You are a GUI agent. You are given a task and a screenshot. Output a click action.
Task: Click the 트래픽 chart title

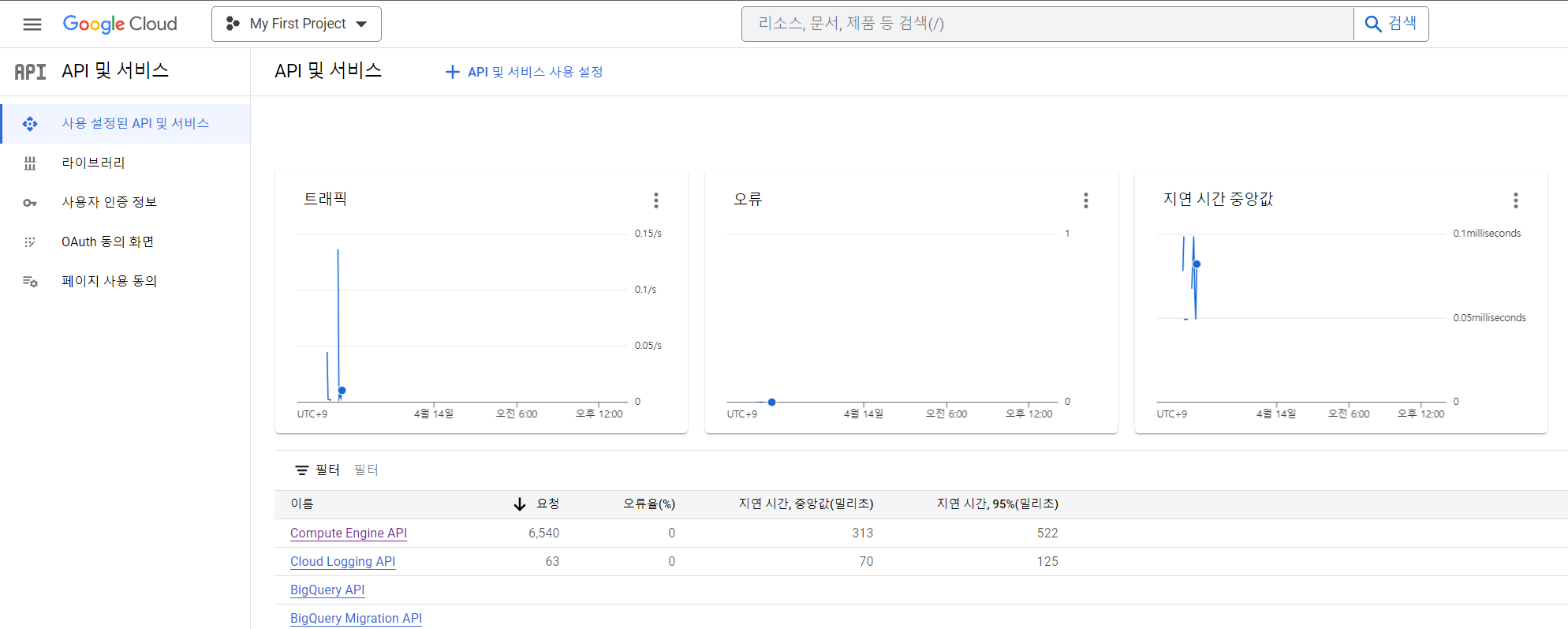[326, 200]
